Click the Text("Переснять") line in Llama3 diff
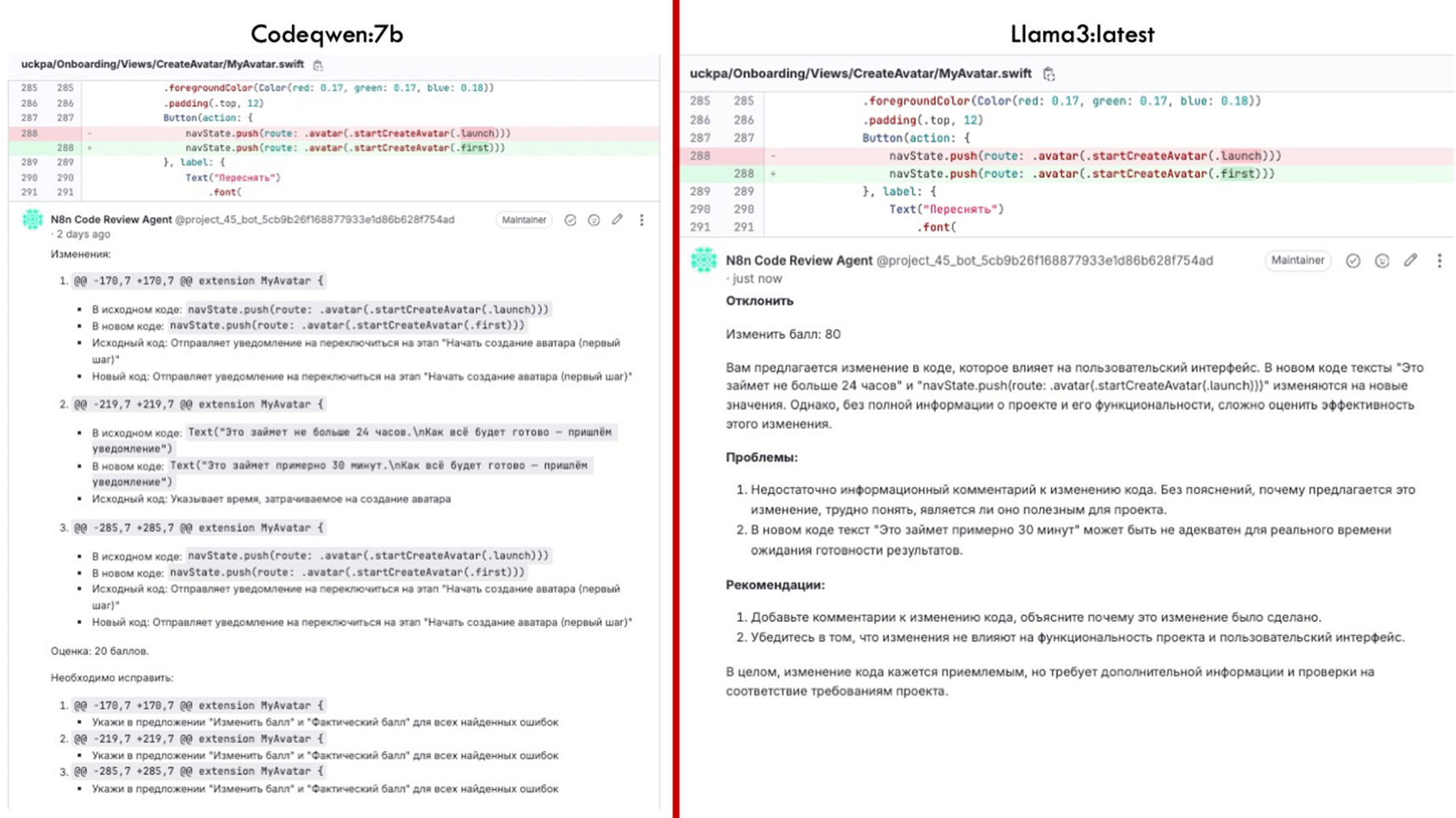 click(946, 210)
